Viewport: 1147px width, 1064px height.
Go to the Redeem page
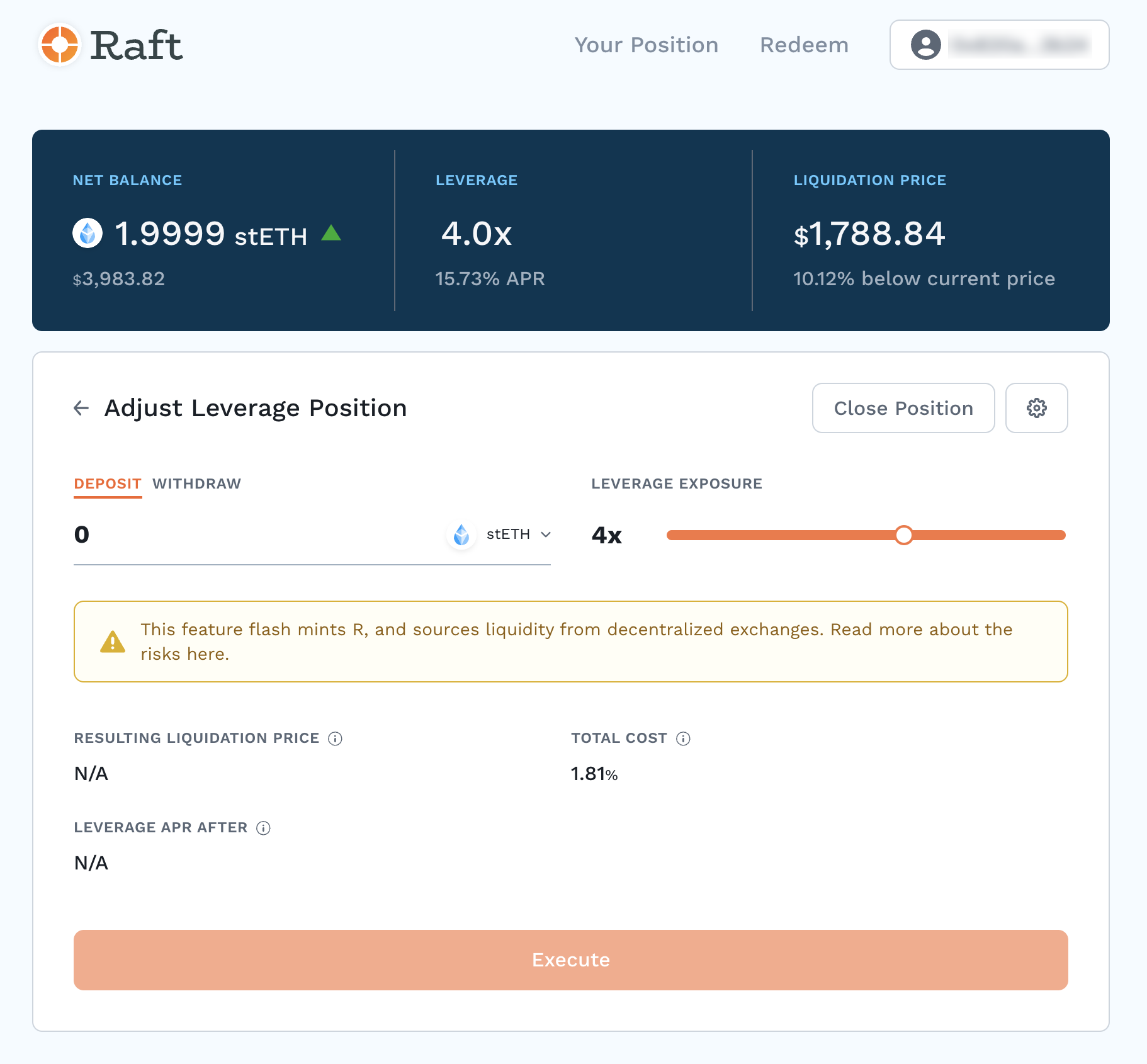[804, 45]
